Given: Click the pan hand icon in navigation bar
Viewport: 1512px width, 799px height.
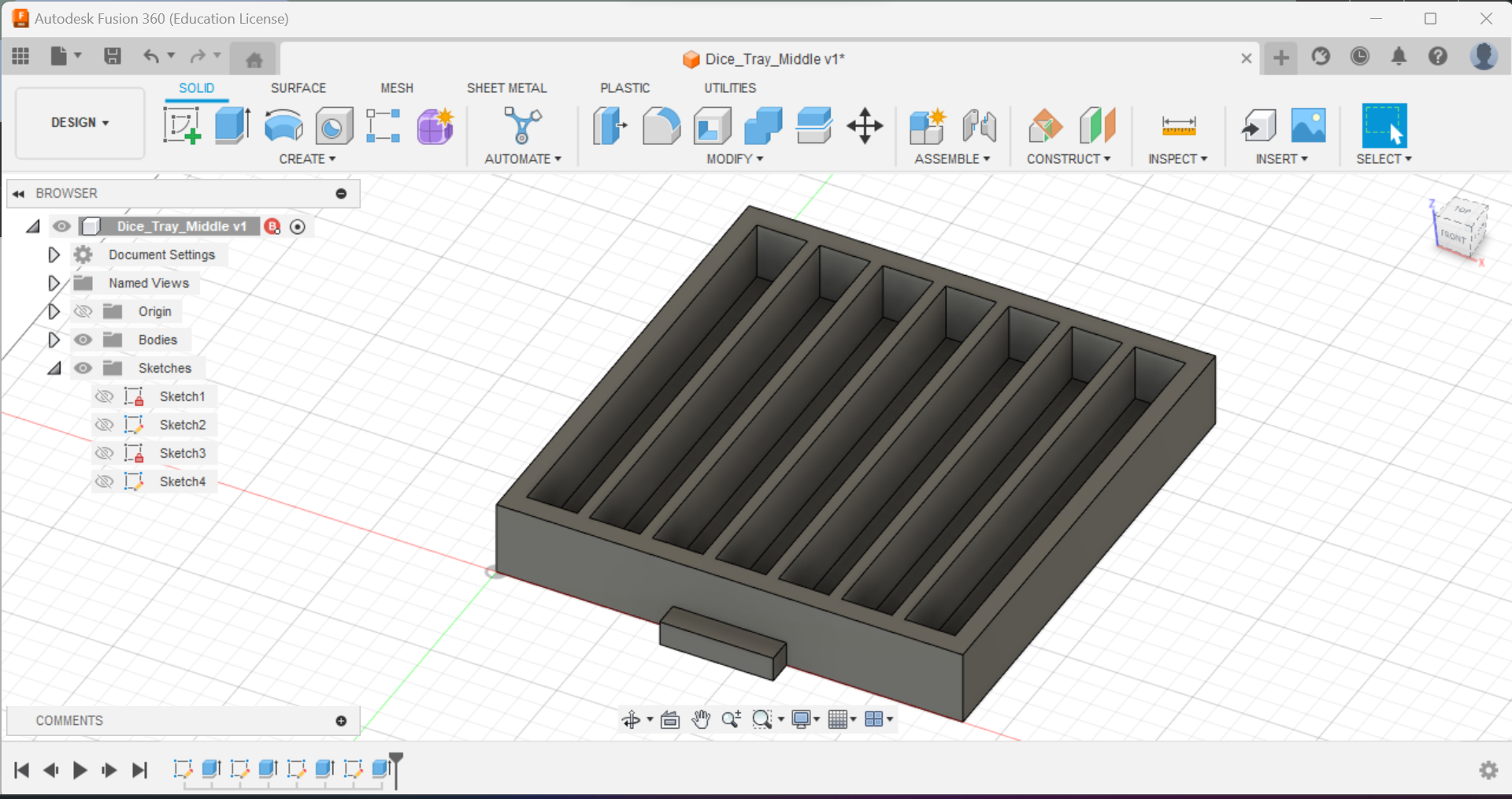Looking at the screenshot, I should pos(701,719).
